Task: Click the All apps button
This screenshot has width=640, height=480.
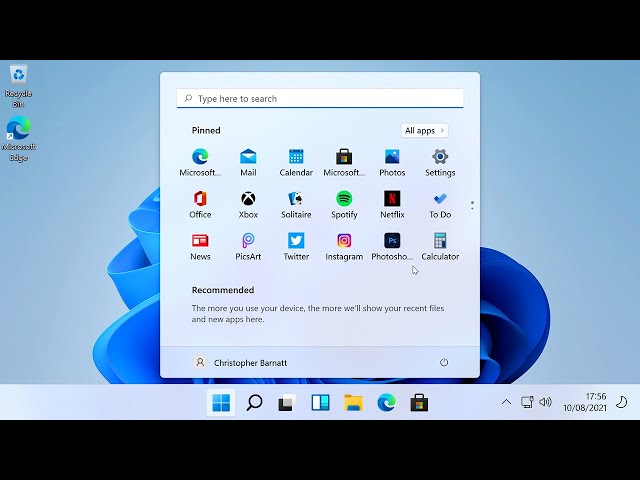Action: [424, 131]
